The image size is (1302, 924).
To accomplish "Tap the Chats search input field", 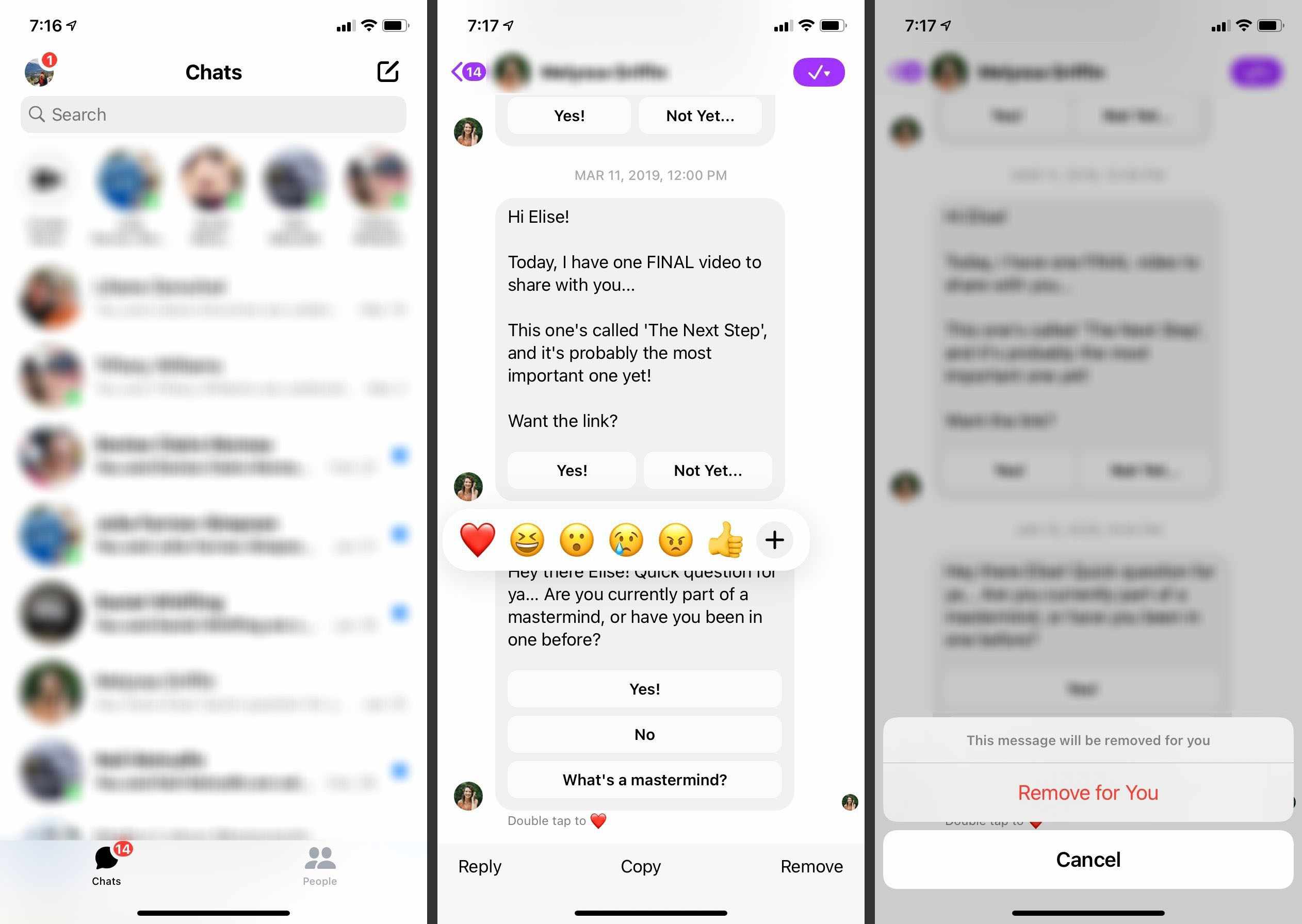I will pos(213,114).
